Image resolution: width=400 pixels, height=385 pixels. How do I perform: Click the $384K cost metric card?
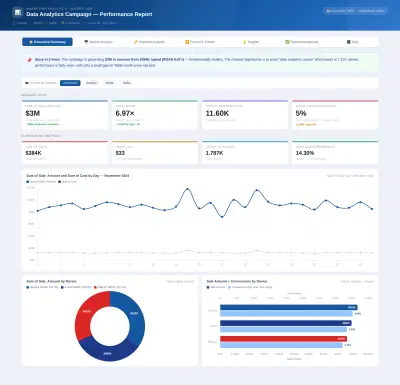point(65,152)
